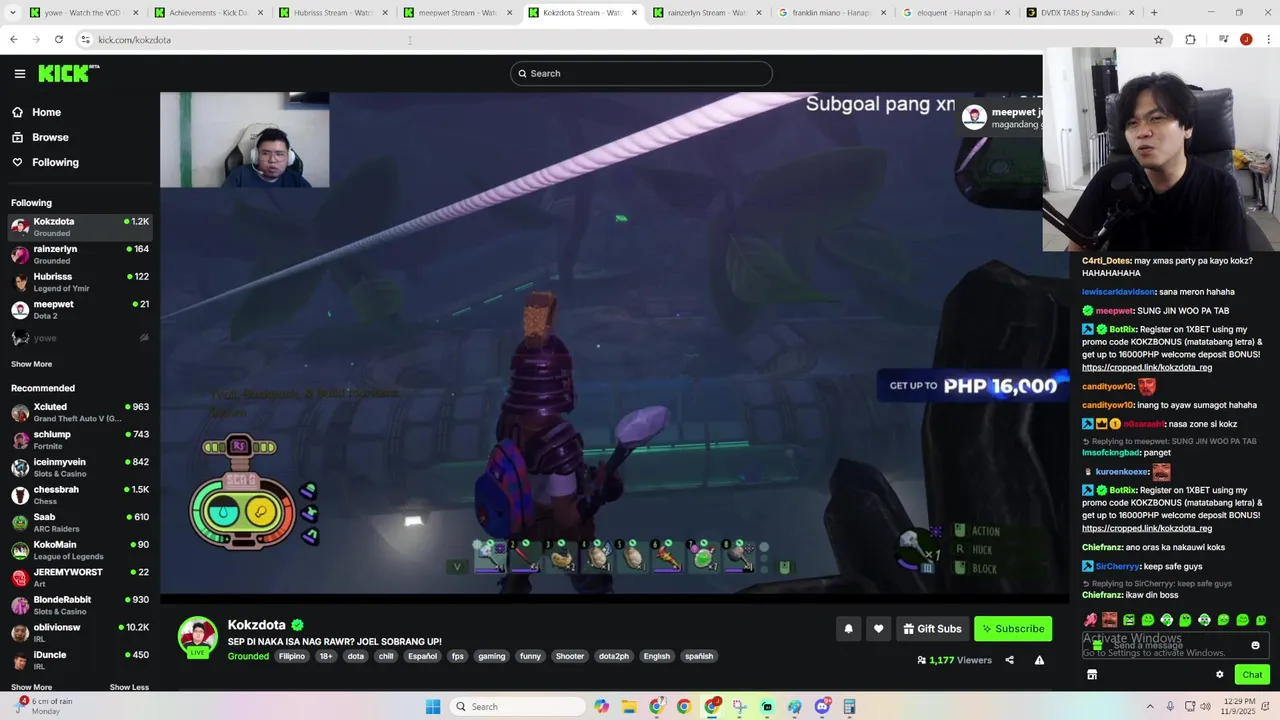Click the share stream icon
1280x720 pixels.
[1009, 660]
